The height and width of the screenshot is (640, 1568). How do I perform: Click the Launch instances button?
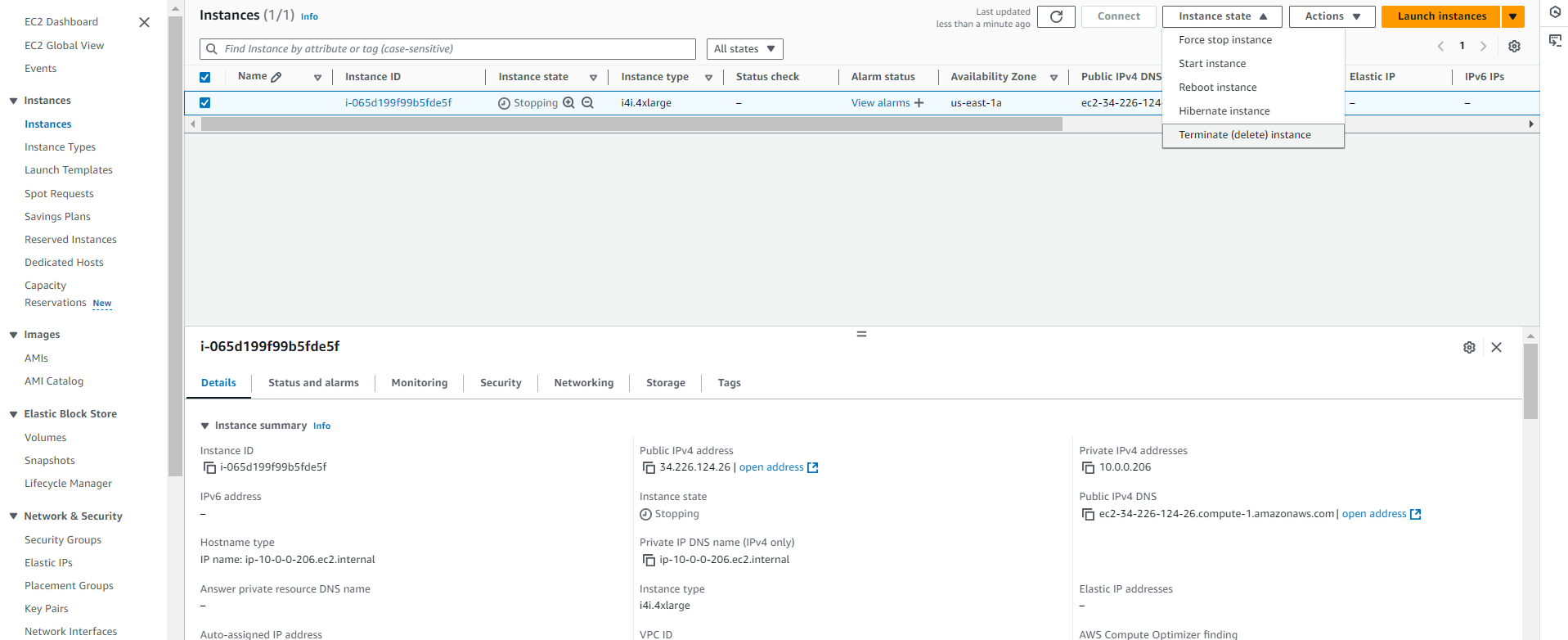click(1441, 16)
